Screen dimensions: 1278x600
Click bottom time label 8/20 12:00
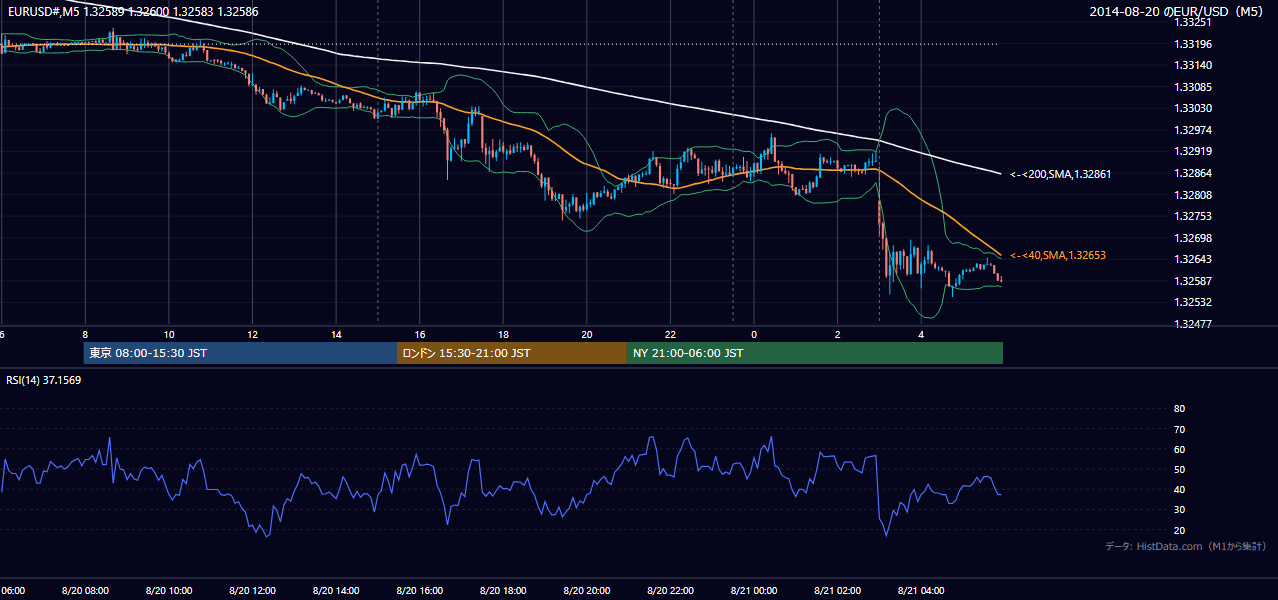click(252, 591)
